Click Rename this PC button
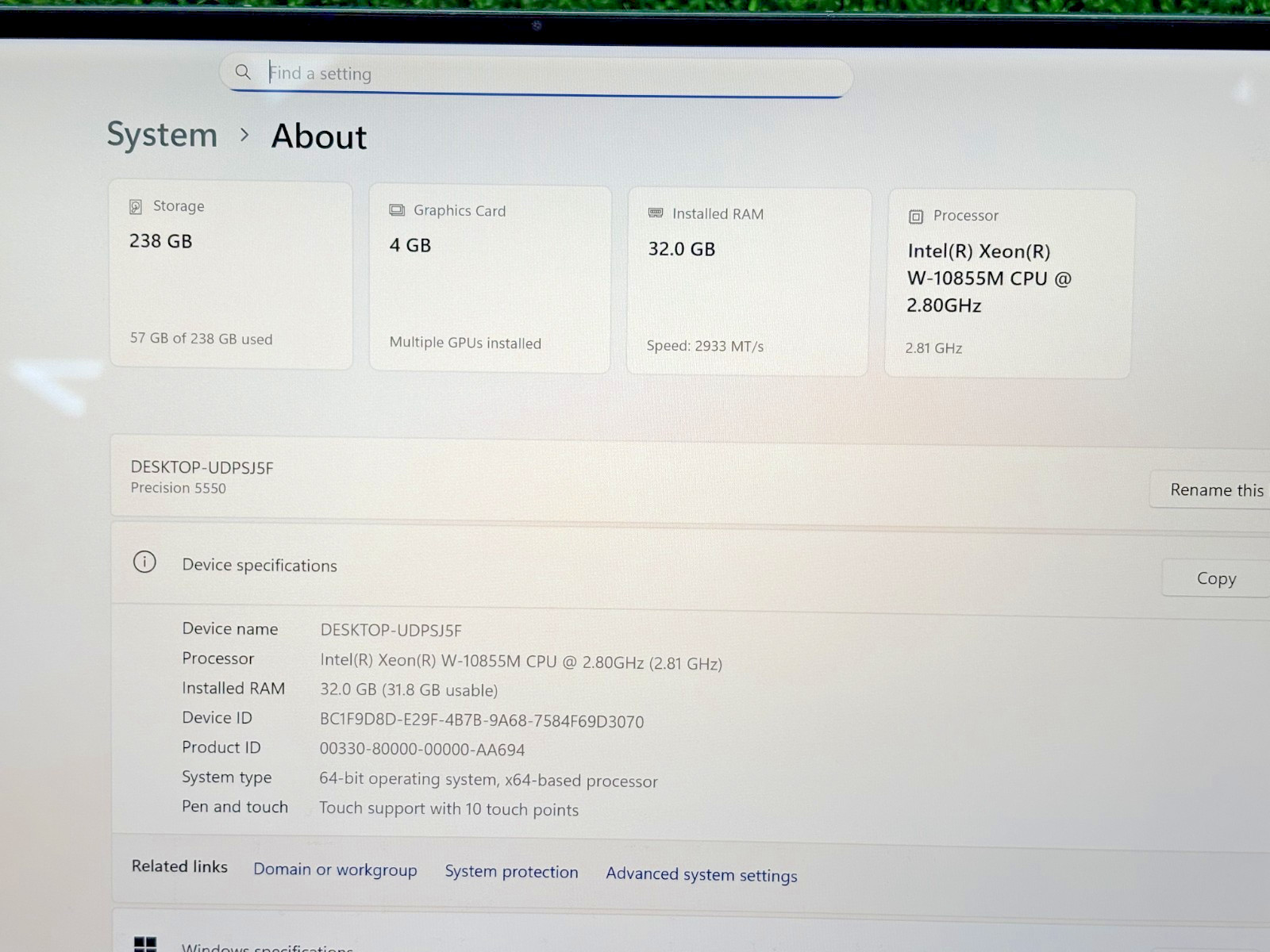The image size is (1270, 952). (1211, 489)
